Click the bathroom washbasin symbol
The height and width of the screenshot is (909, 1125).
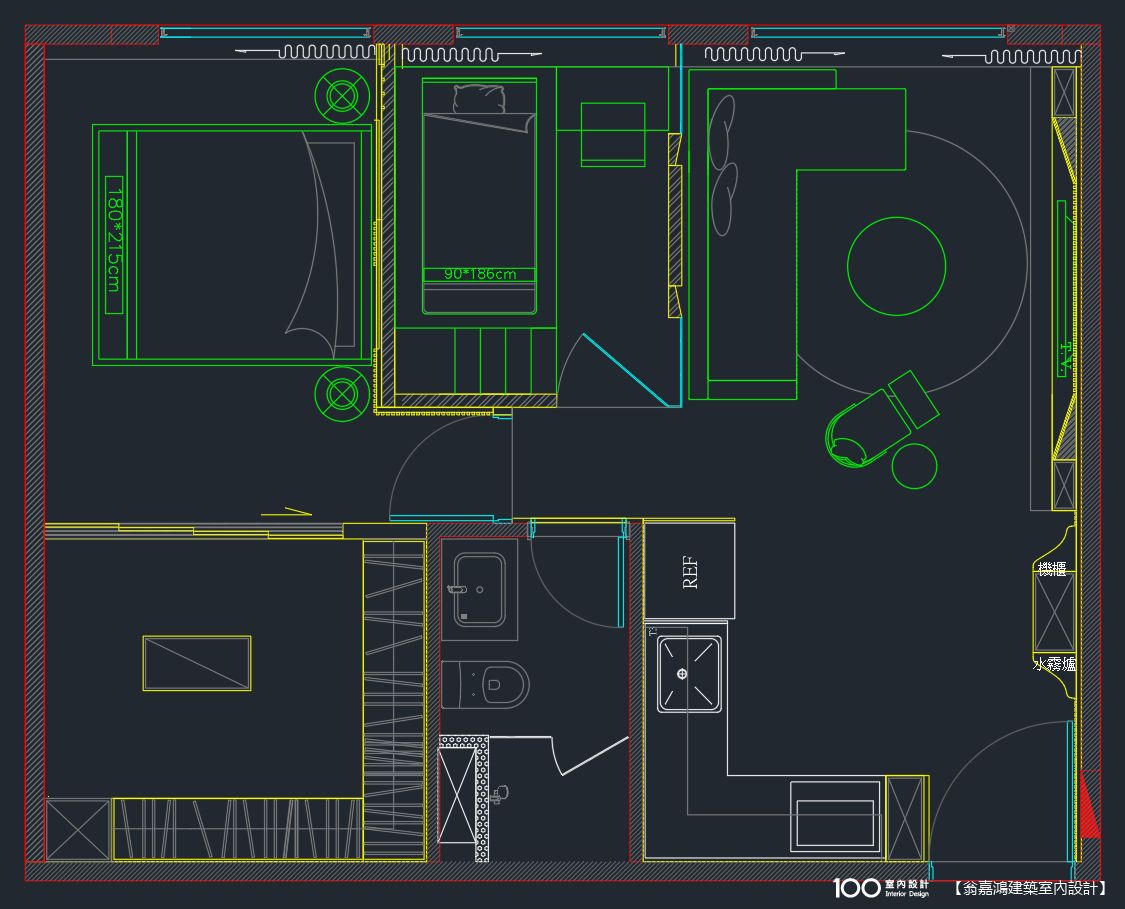[x=479, y=590]
